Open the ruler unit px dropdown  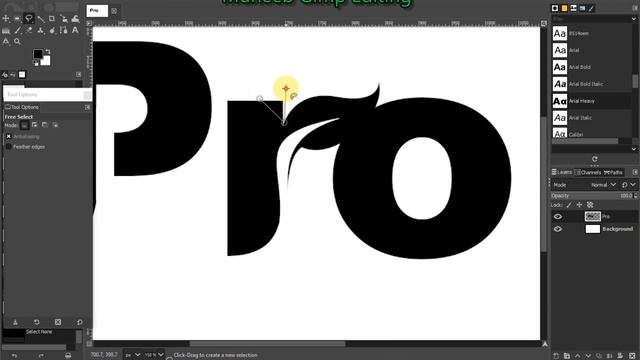(132, 355)
